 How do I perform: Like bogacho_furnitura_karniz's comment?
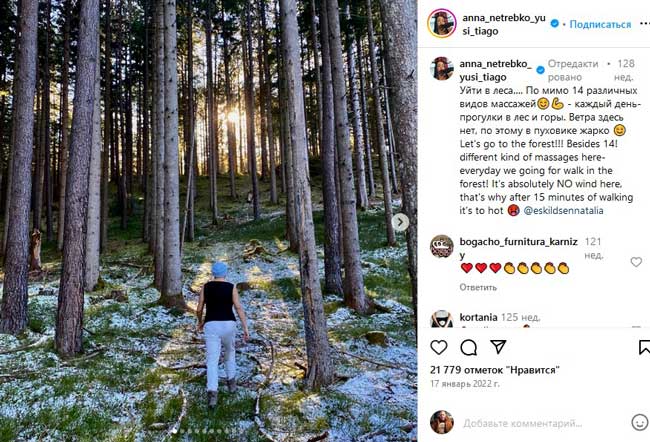pos(636,262)
